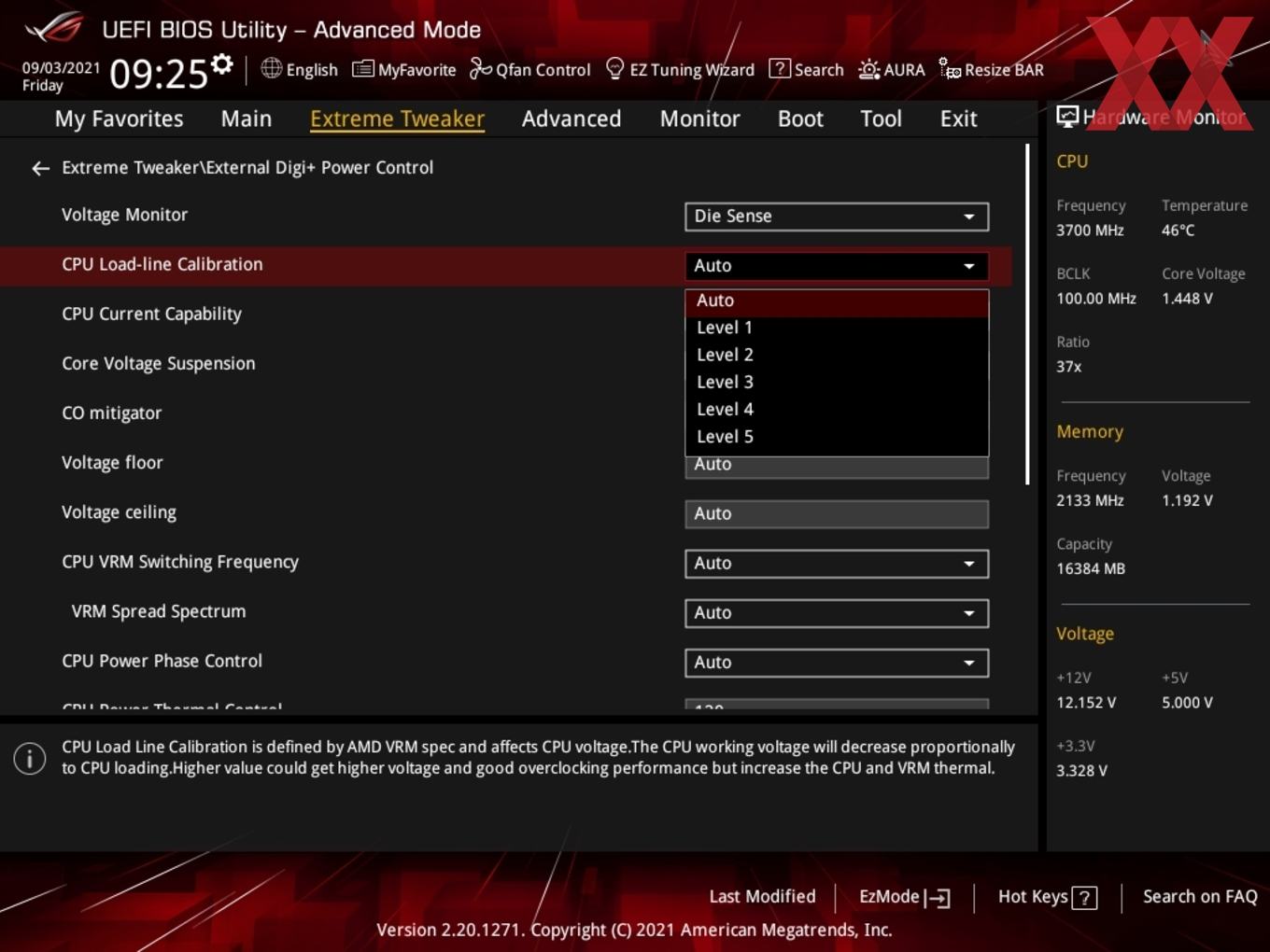Screen dimensions: 1270x952
Task: Open the Voltage Monitor Die Sense dropdown
Action: tap(837, 217)
